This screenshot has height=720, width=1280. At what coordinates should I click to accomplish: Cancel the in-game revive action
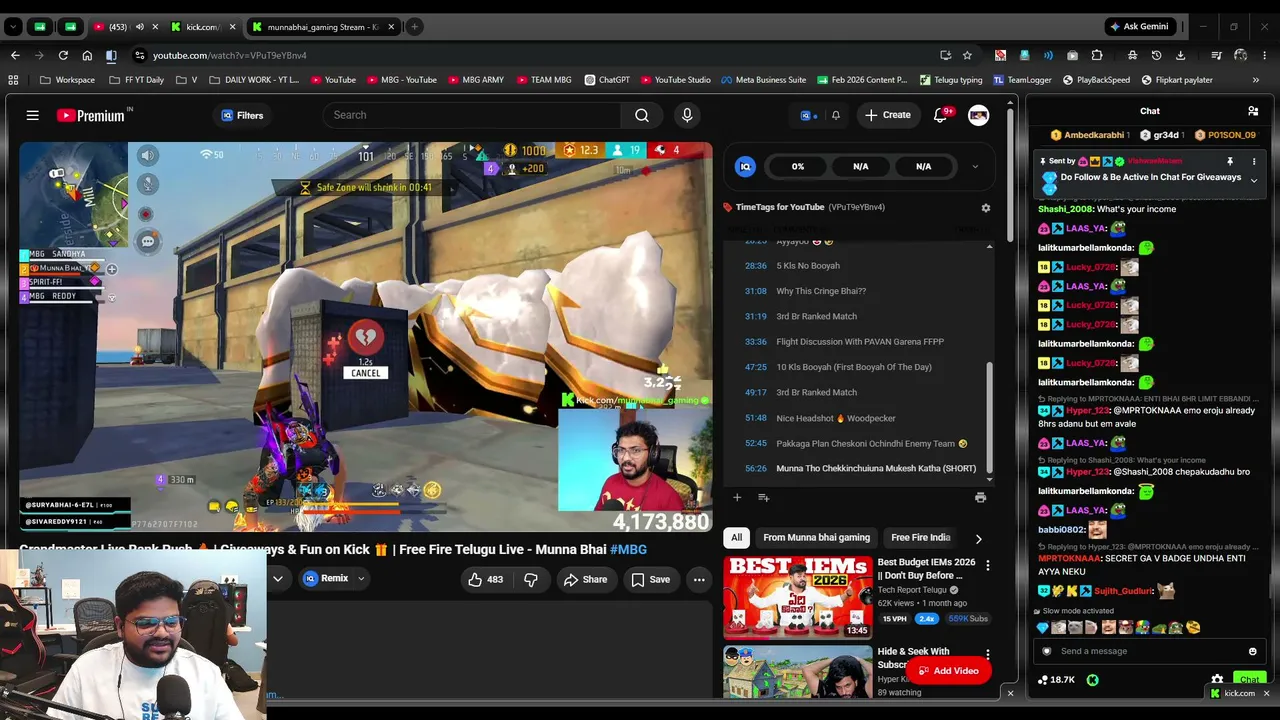[x=365, y=373]
